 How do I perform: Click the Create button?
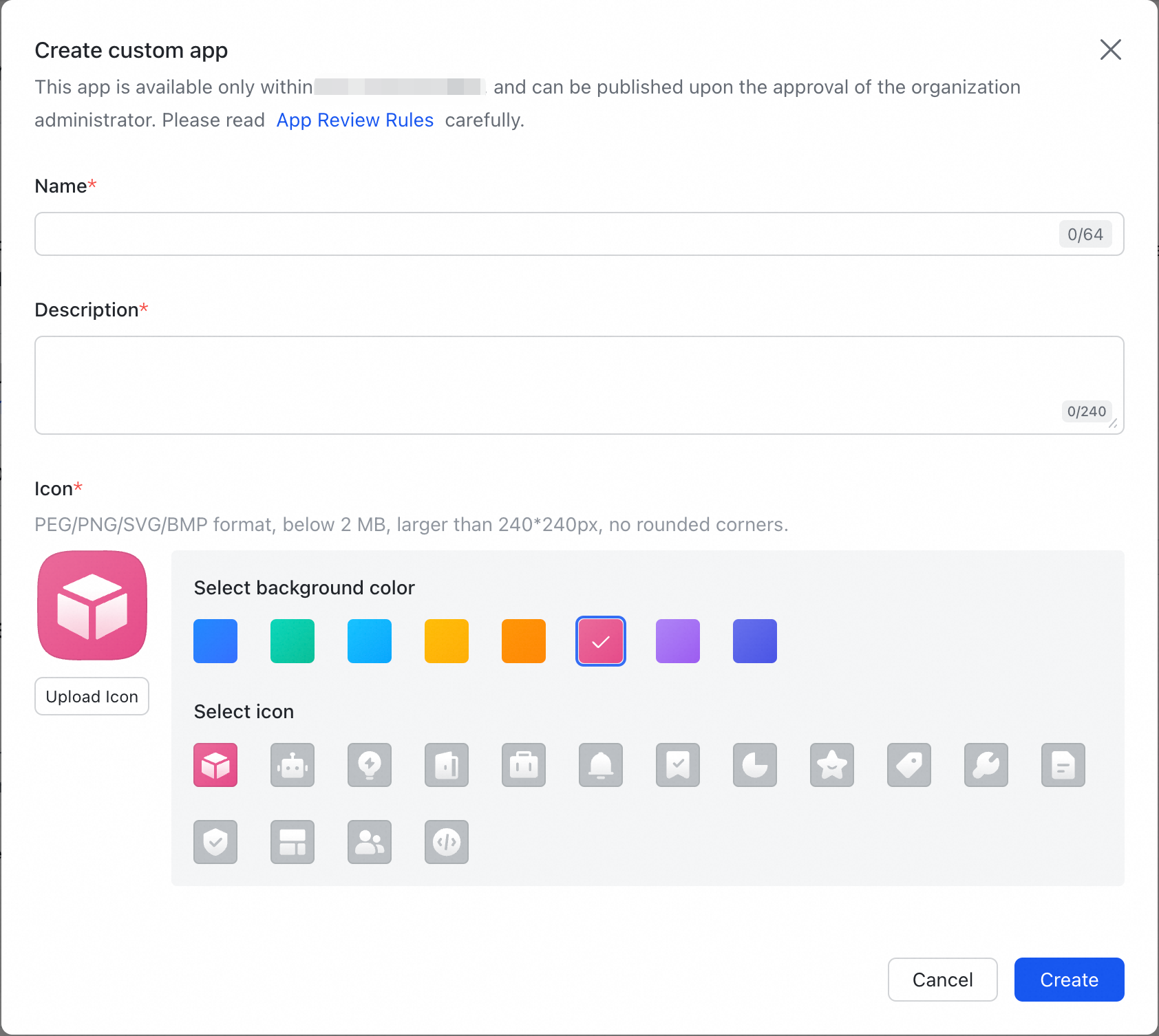click(x=1069, y=980)
